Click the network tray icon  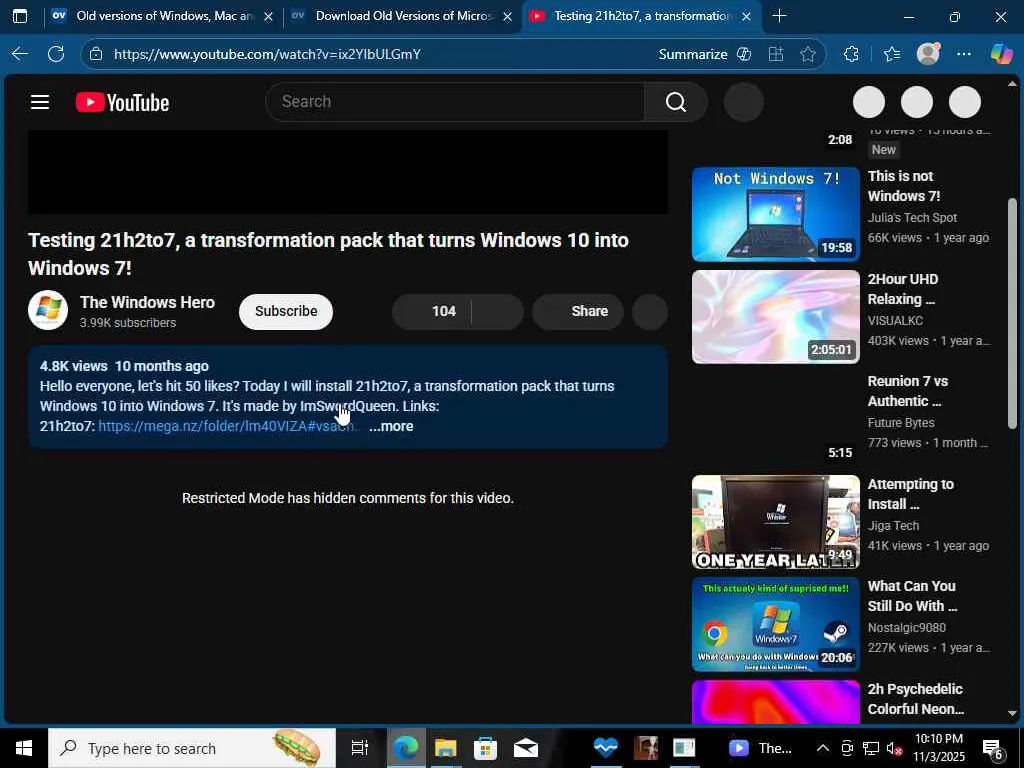tap(871, 748)
